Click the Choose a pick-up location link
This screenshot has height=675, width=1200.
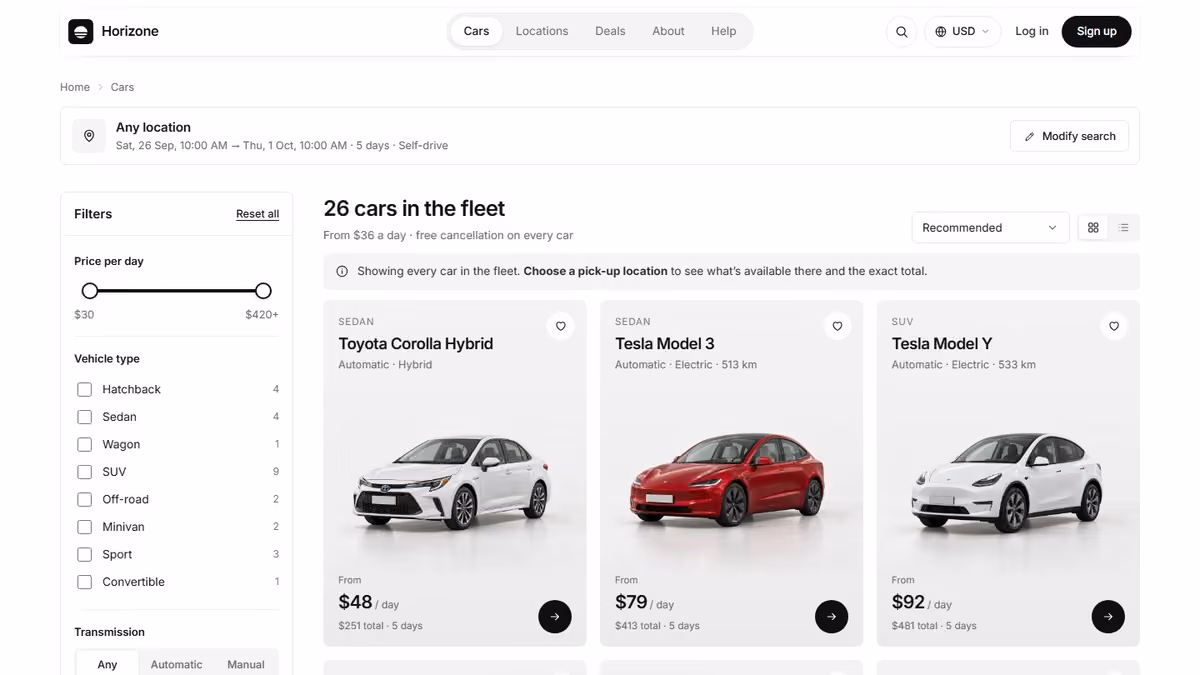click(x=595, y=271)
